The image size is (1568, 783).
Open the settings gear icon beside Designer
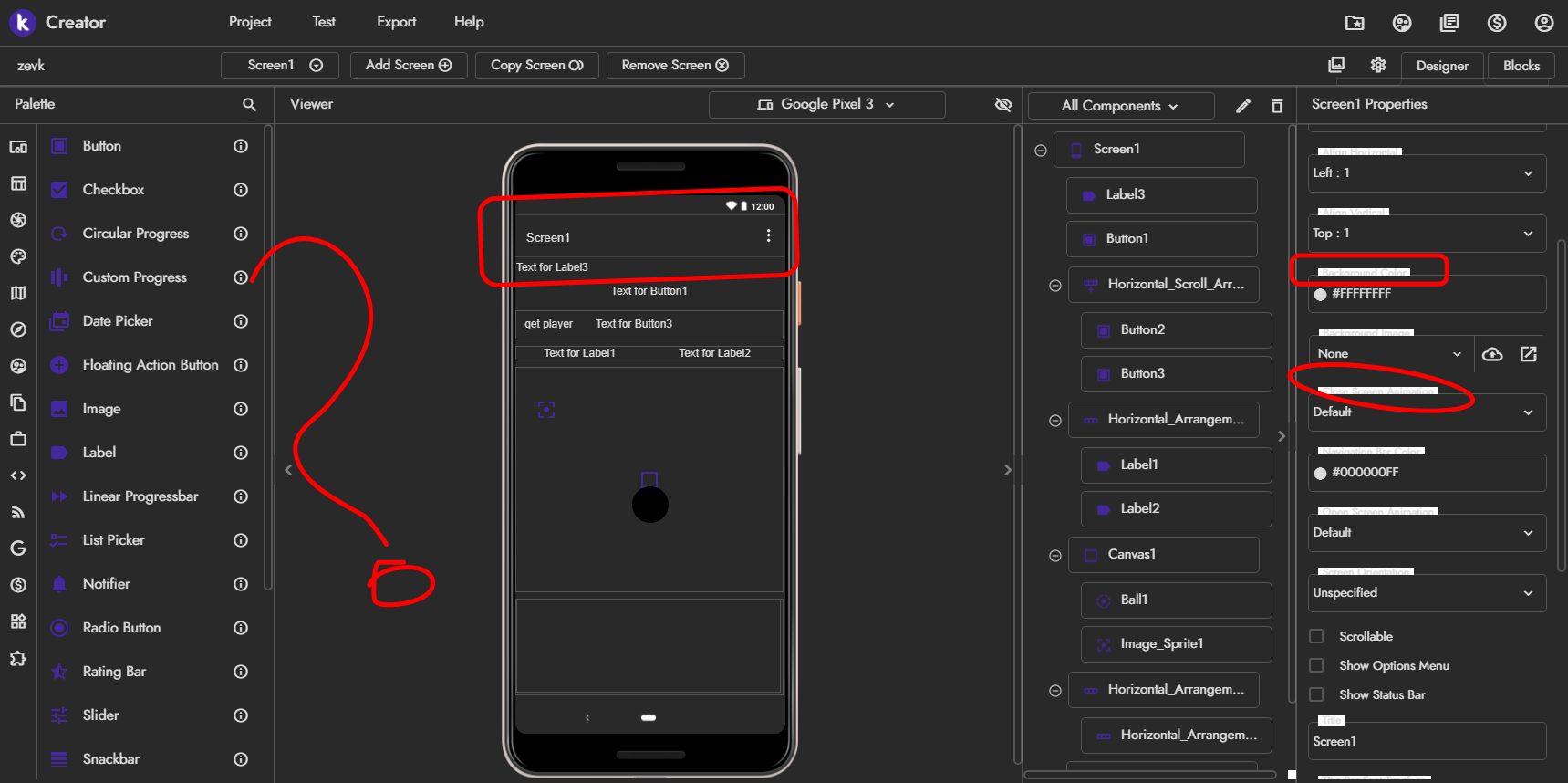pyautogui.click(x=1378, y=65)
